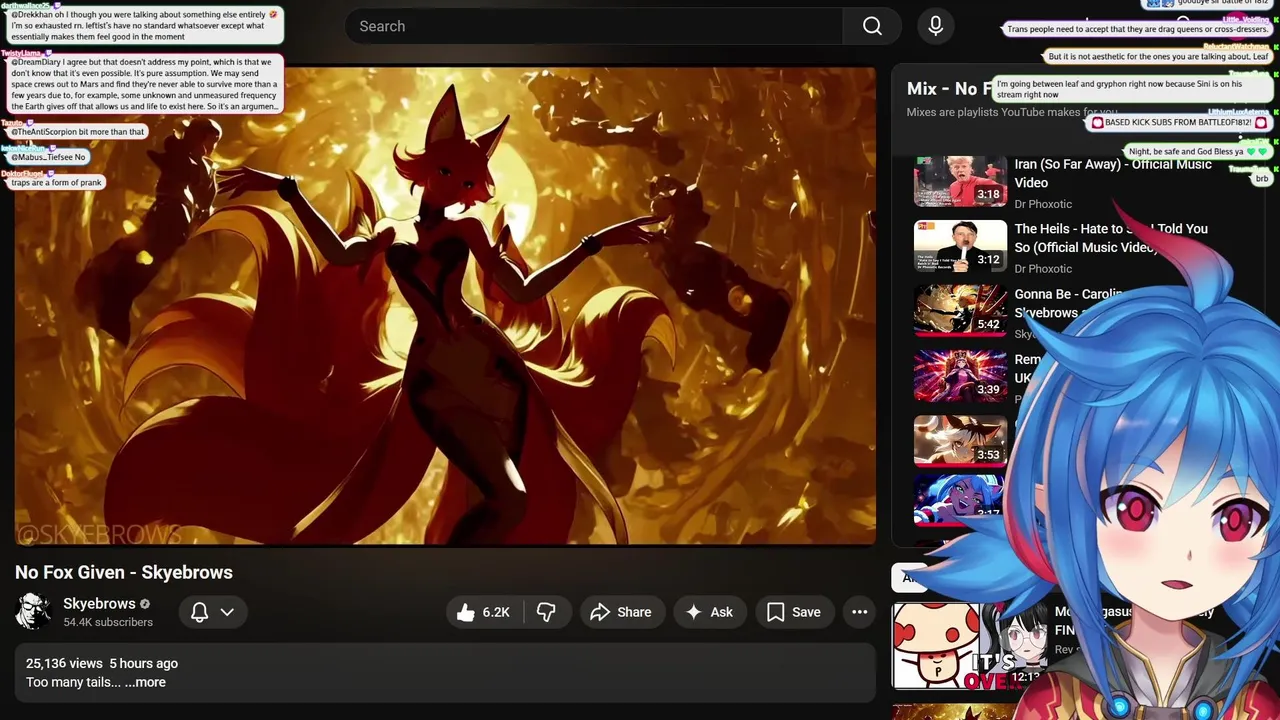This screenshot has width=1280, height=720.
Task: Play the 5:42 Gonna Be thumbnail
Action: pos(960,311)
